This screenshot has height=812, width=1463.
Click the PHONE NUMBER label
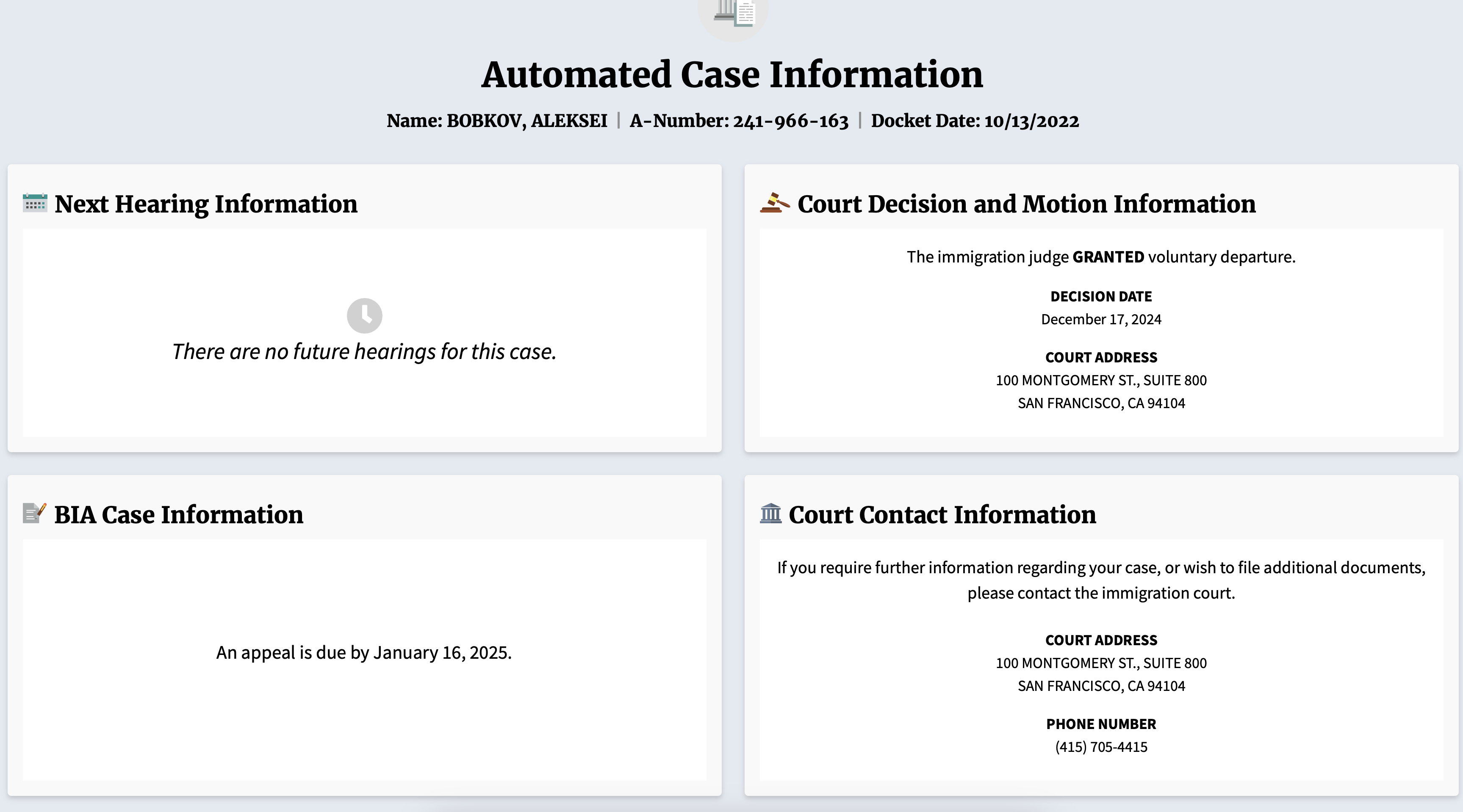tap(1101, 724)
